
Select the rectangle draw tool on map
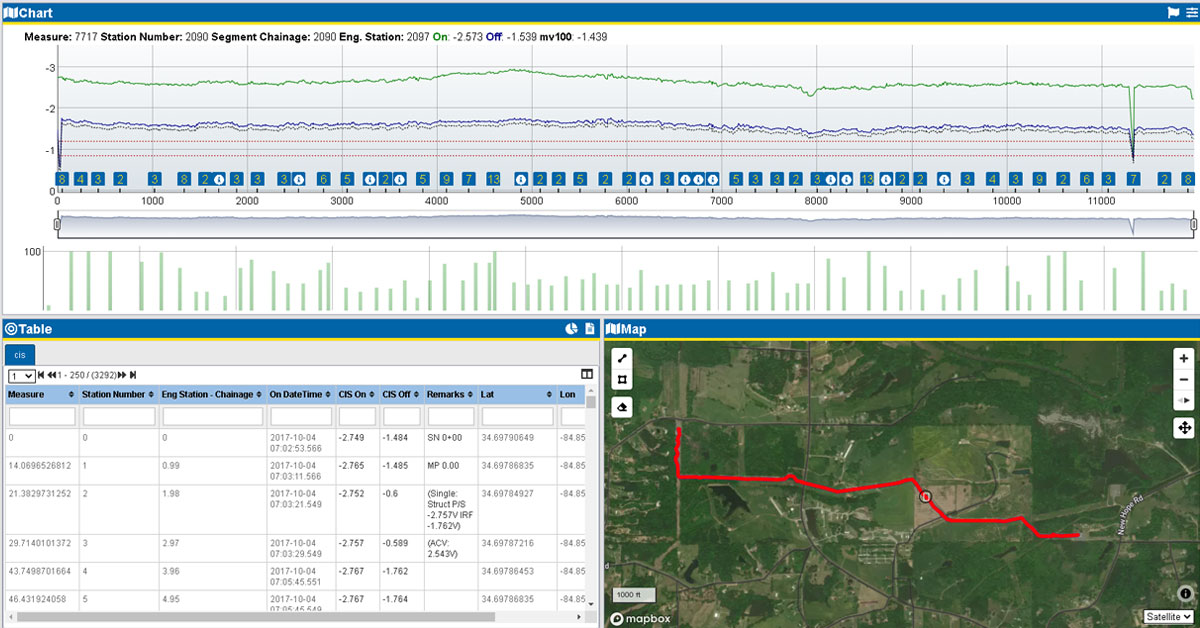(x=622, y=380)
